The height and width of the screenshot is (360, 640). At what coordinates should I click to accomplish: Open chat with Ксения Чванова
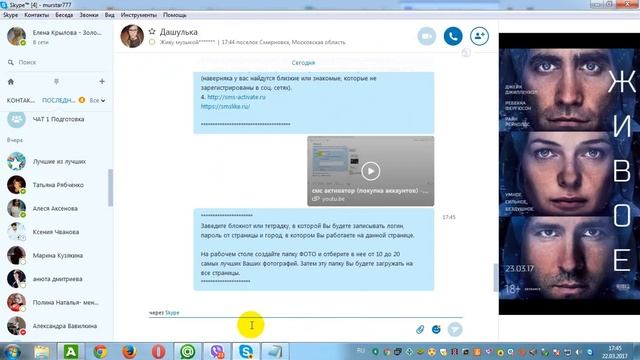[x=56, y=232]
